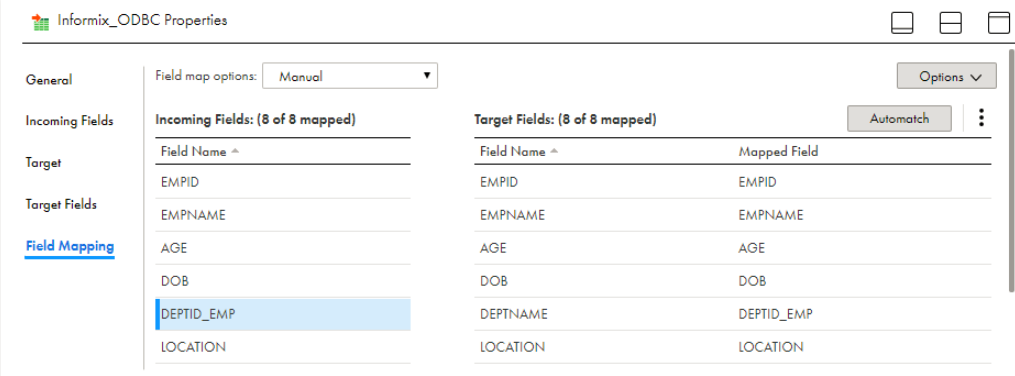Dock properties panel to bottom layout icon
Screen dimensions: 1015x376
point(902,23)
